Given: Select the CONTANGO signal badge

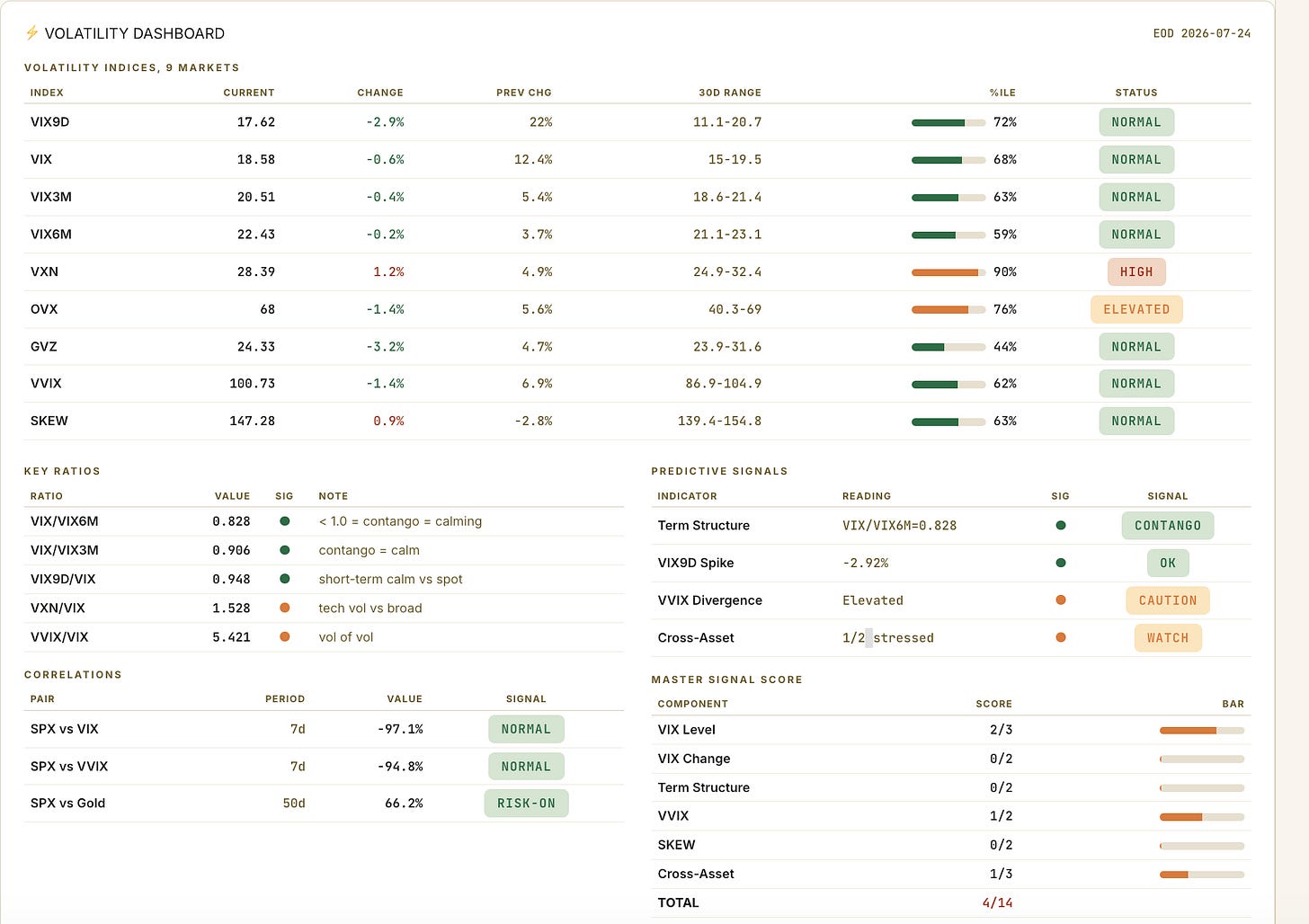Looking at the screenshot, I should pos(1168,526).
